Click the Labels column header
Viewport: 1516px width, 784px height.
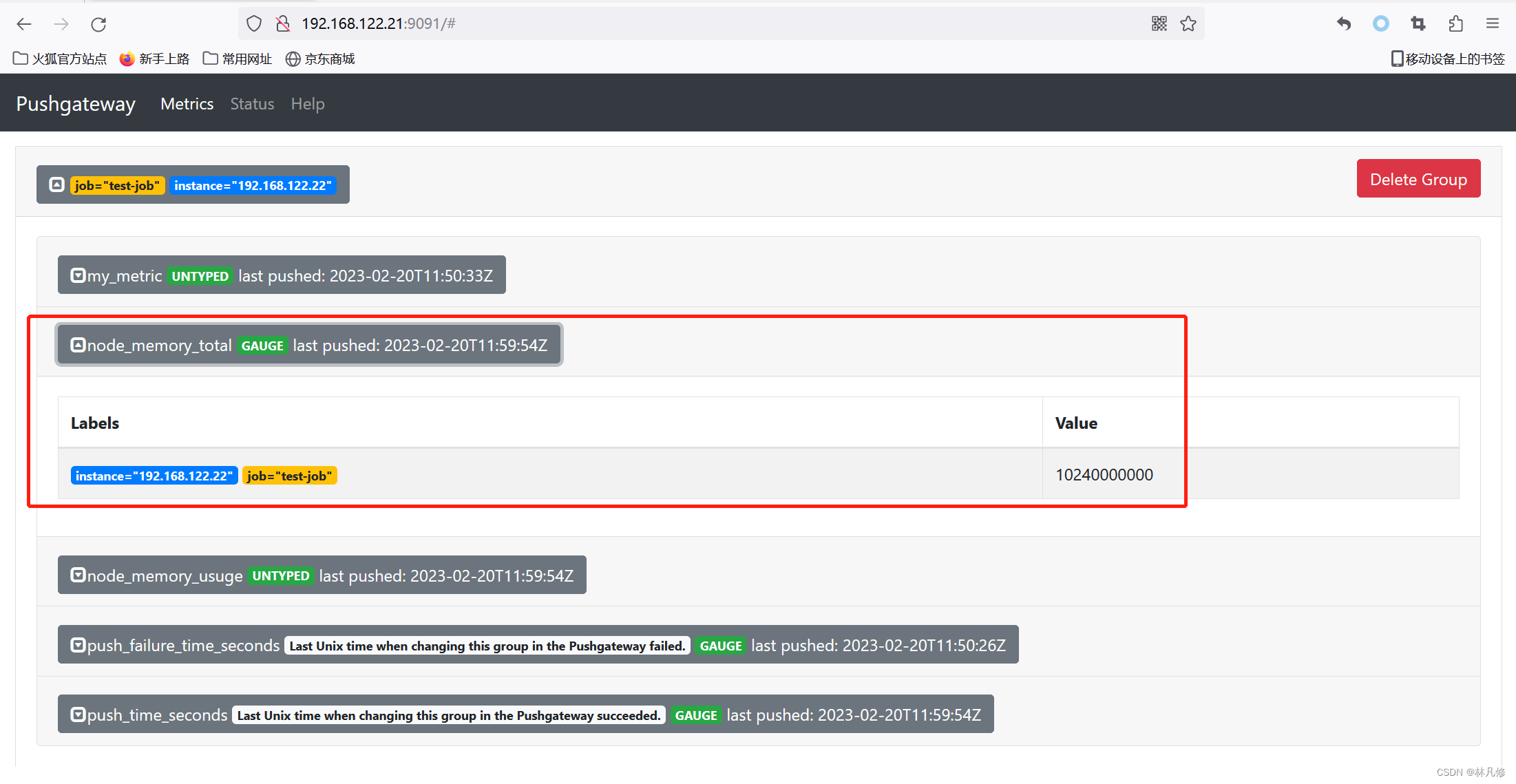coord(95,423)
